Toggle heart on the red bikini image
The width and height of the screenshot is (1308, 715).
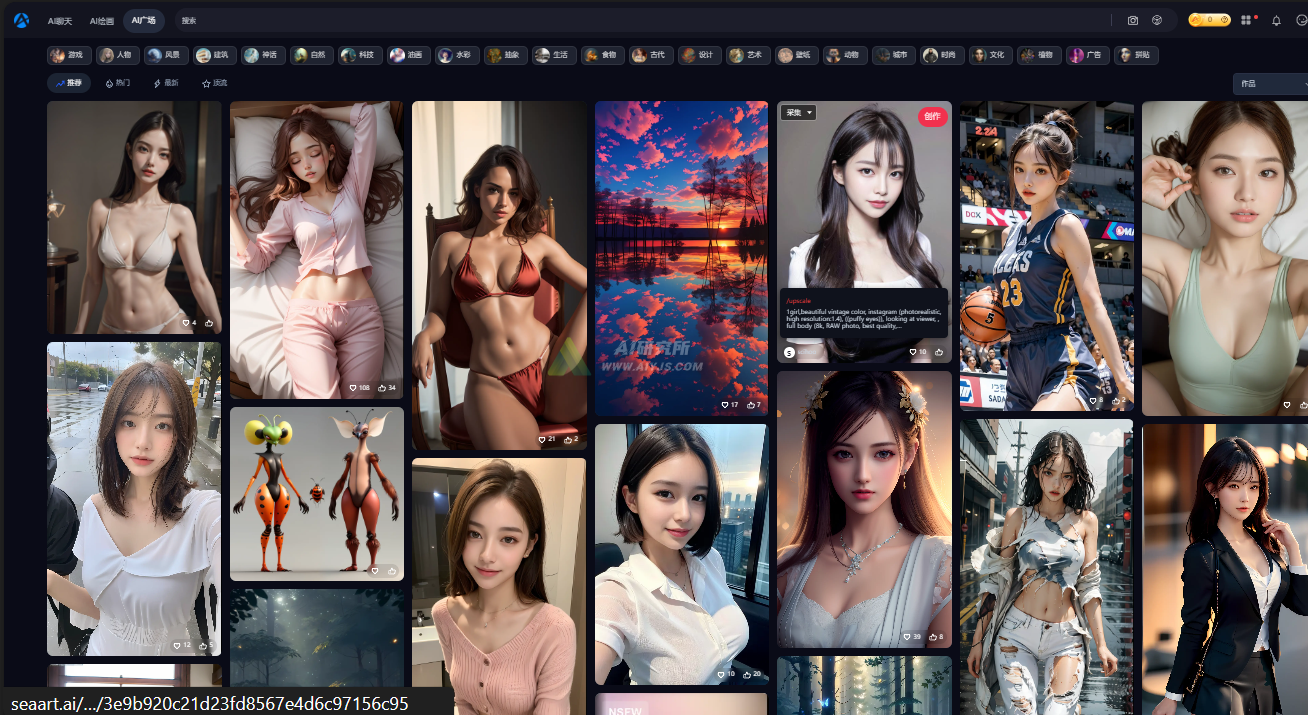click(x=541, y=439)
